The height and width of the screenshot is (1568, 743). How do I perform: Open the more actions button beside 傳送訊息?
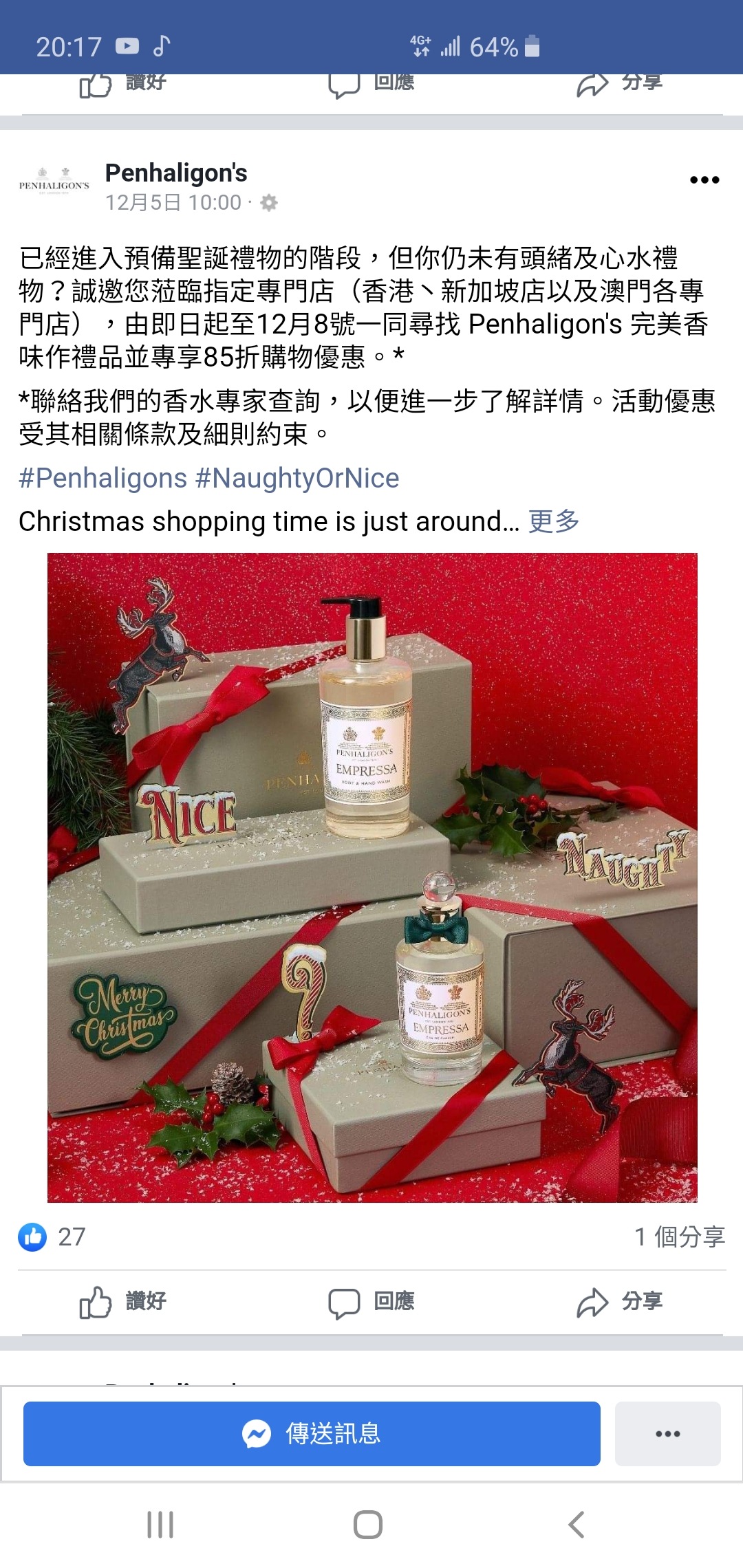[x=667, y=1434]
